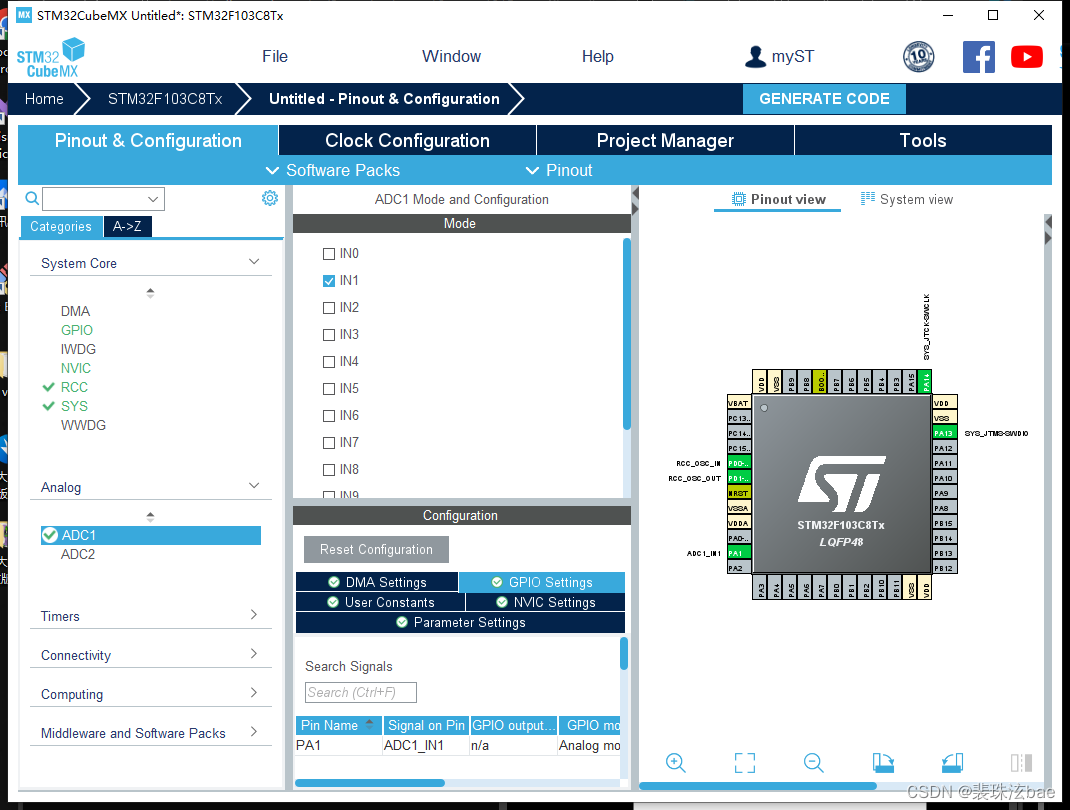Select the PD1 RCC_OSC_OUT pin on chip
The width and height of the screenshot is (1070, 810).
[x=739, y=478]
